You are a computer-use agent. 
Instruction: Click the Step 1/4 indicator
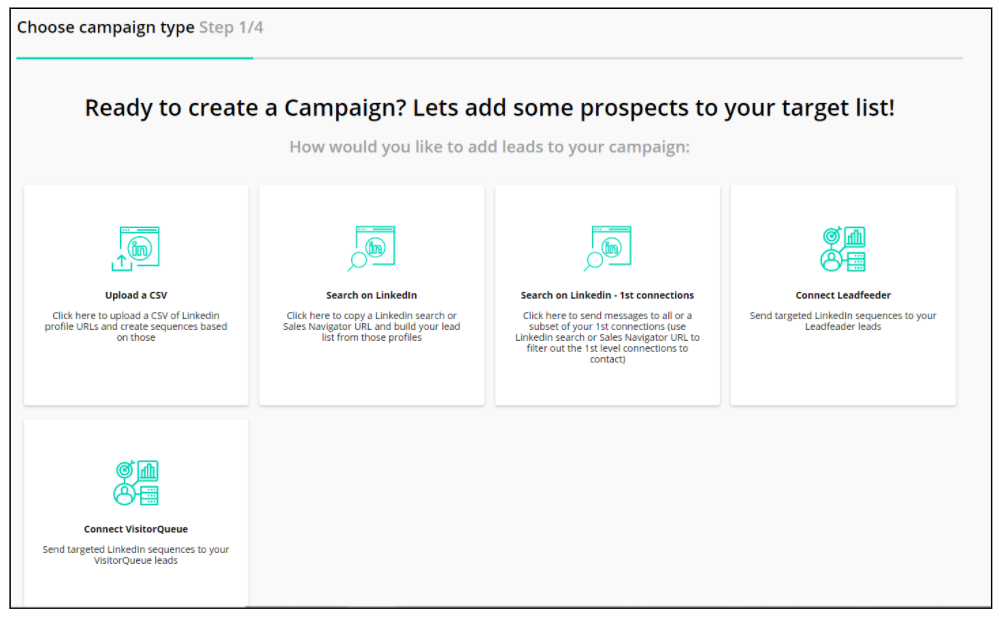(231, 28)
